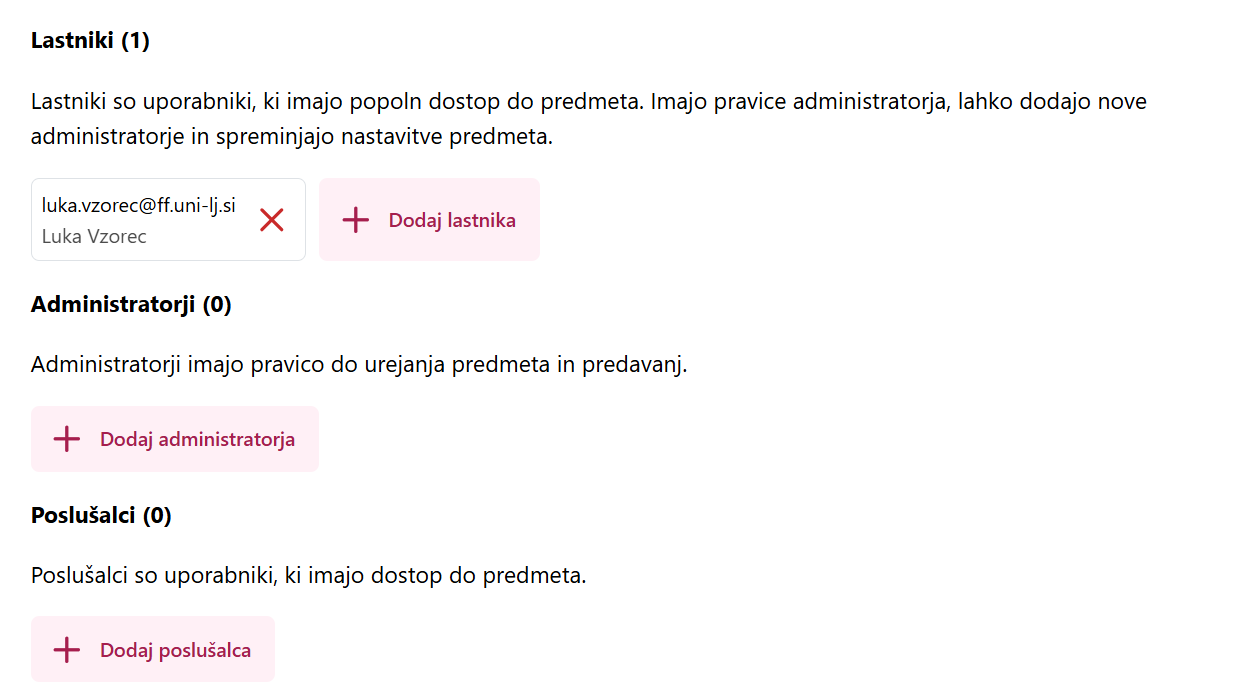Screen dimensions: 1257x700
Task: Remove owner luka.vzorec@ff.uni-lj.si with red X
Action: pos(272,220)
